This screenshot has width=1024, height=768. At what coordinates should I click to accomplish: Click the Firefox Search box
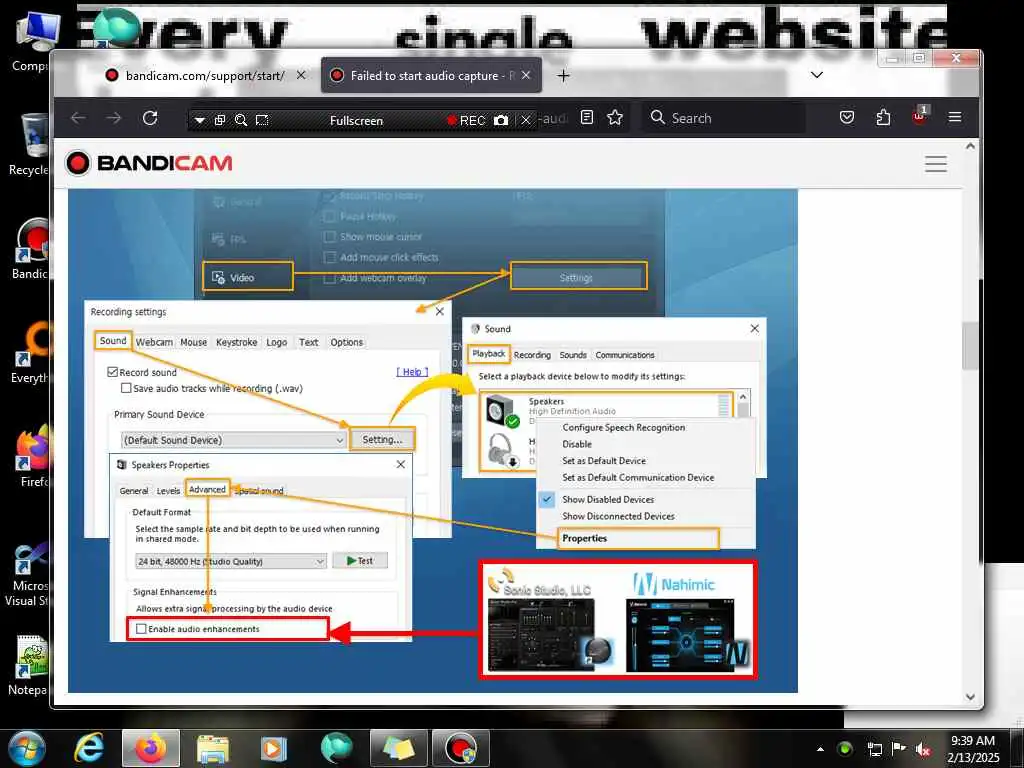[724, 118]
